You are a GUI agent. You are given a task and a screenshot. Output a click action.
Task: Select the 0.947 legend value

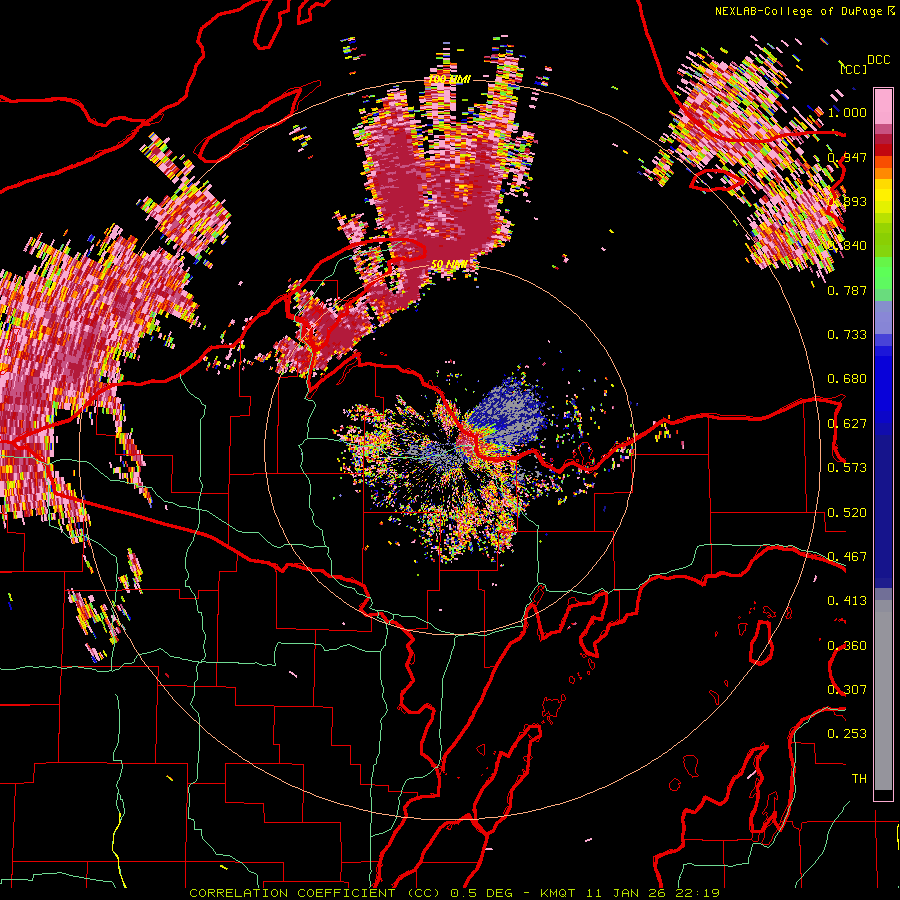(847, 157)
